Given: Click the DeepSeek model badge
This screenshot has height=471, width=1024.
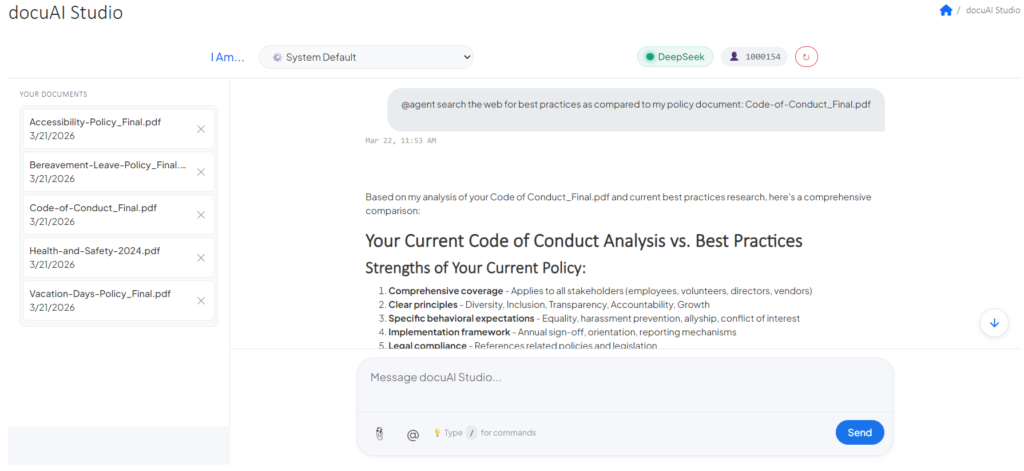Looking at the screenshot, I should 675,57.
